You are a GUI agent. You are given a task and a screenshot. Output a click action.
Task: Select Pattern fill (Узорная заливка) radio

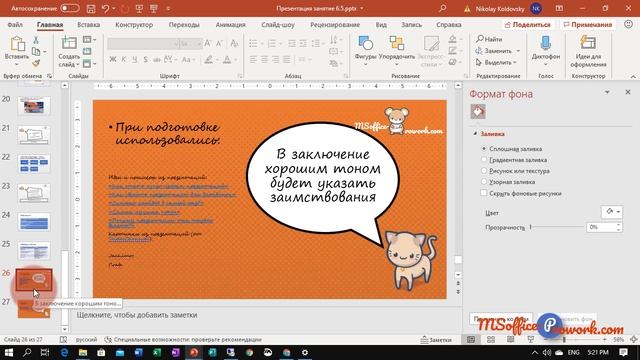tap(484, 182)
